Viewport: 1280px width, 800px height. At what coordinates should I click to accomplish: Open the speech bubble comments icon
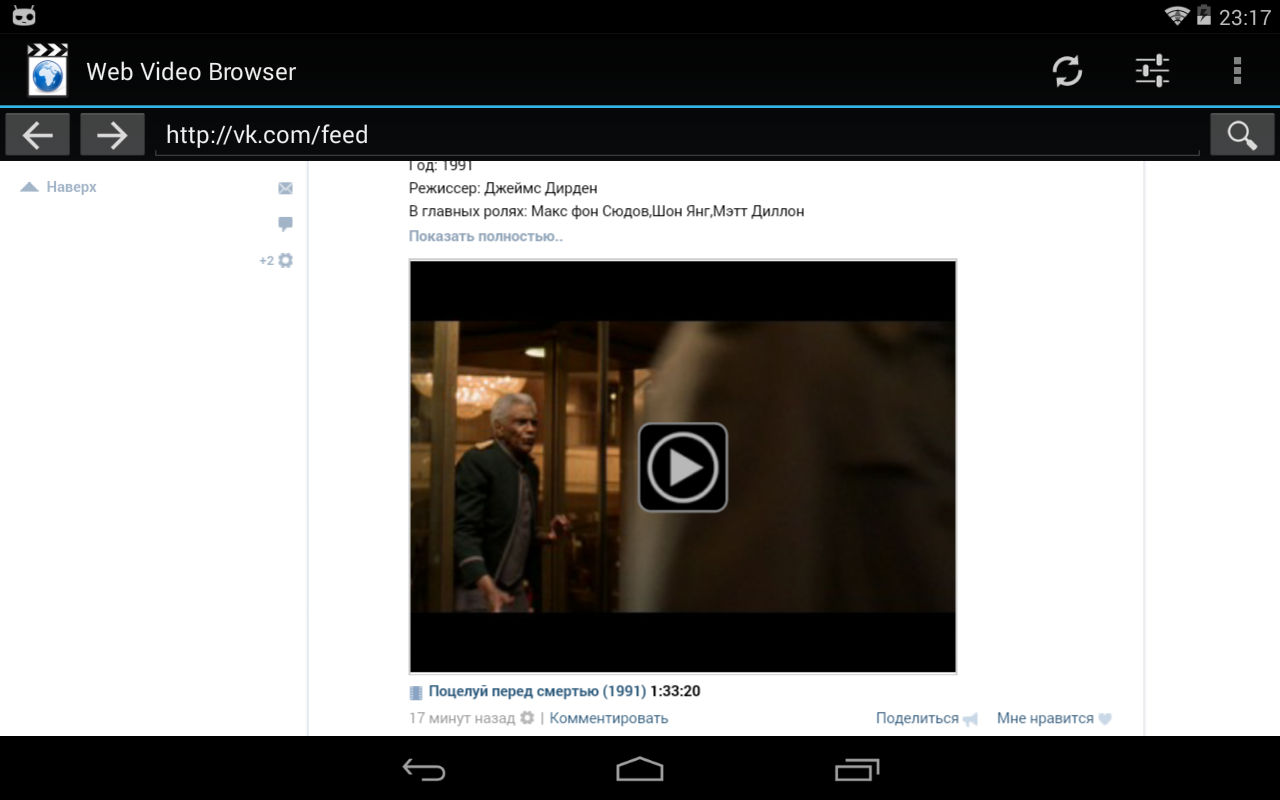[285, 224]
